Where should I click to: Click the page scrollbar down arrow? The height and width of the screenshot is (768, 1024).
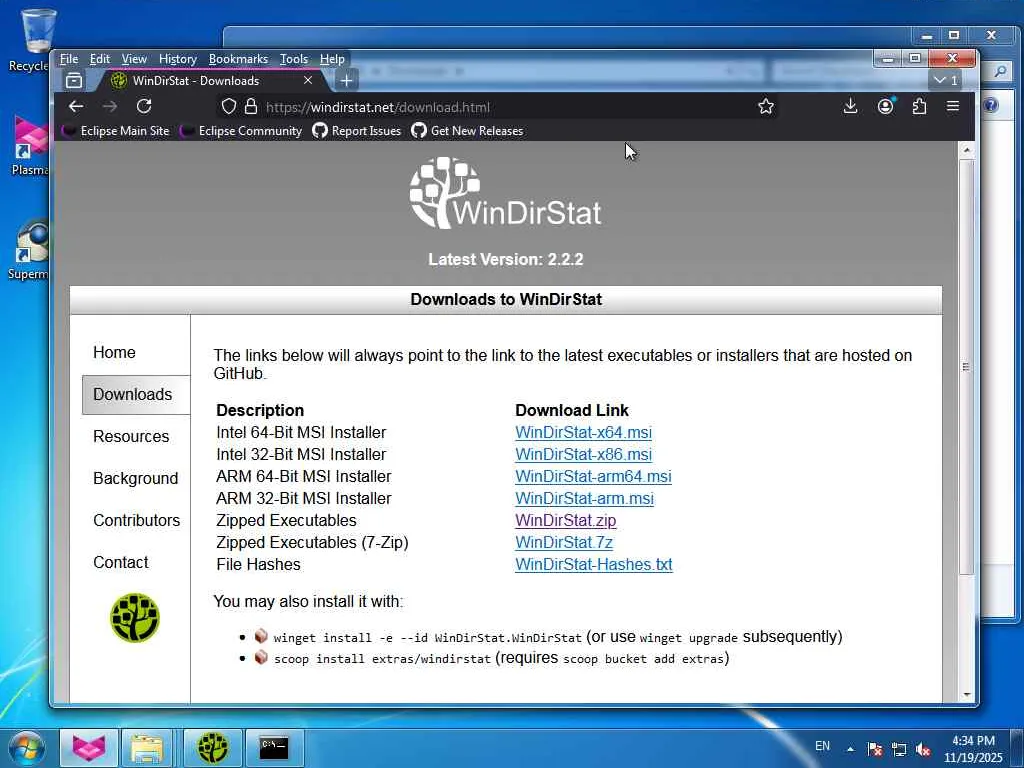tap(967, 695)
